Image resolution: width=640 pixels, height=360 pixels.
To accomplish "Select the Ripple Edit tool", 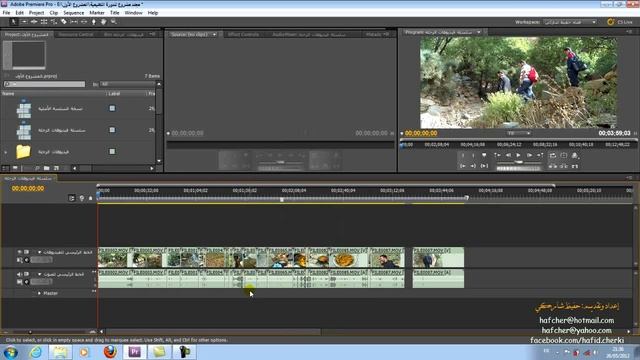I will (x=34, y=22).
